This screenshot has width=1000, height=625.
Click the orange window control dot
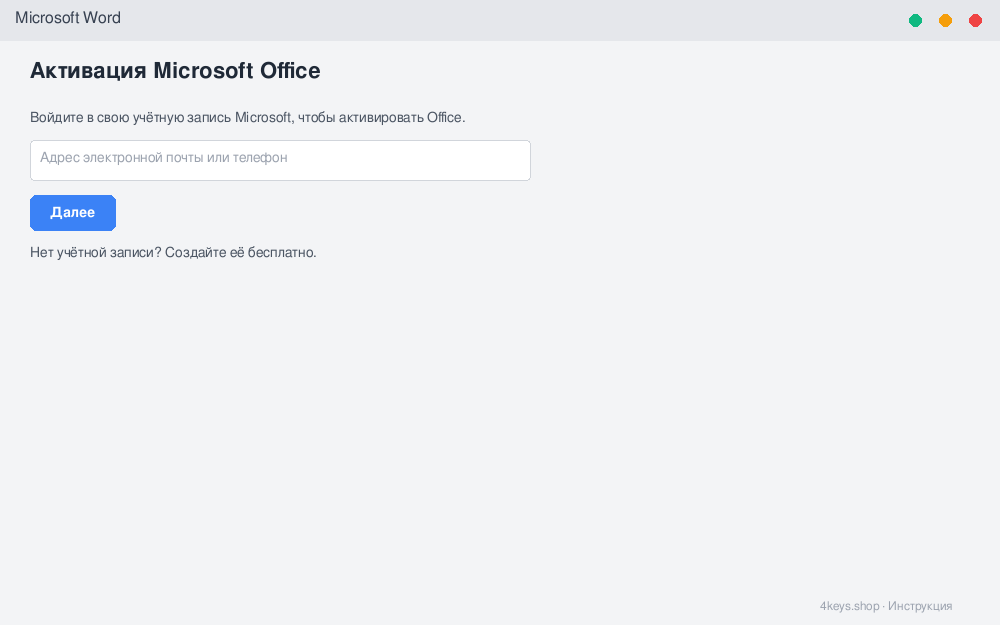click(945, 20)
